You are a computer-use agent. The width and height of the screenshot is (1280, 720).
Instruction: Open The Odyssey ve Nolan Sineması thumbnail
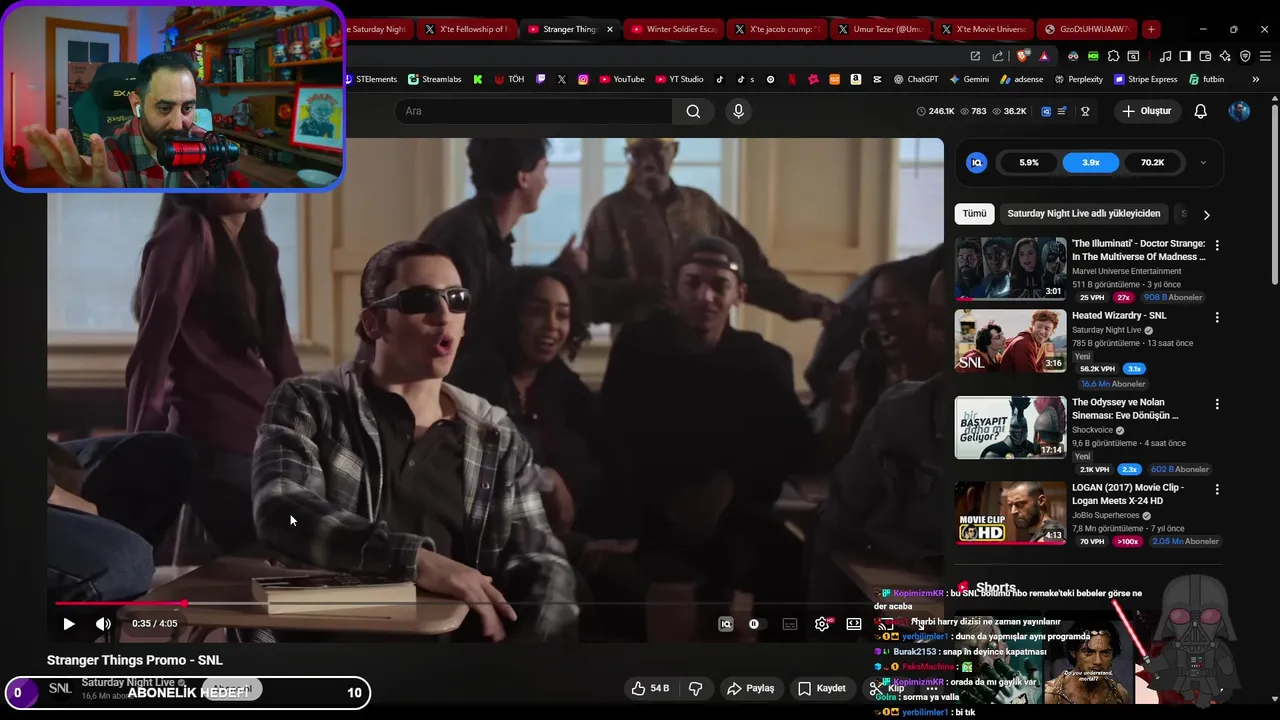[1010, 427]
